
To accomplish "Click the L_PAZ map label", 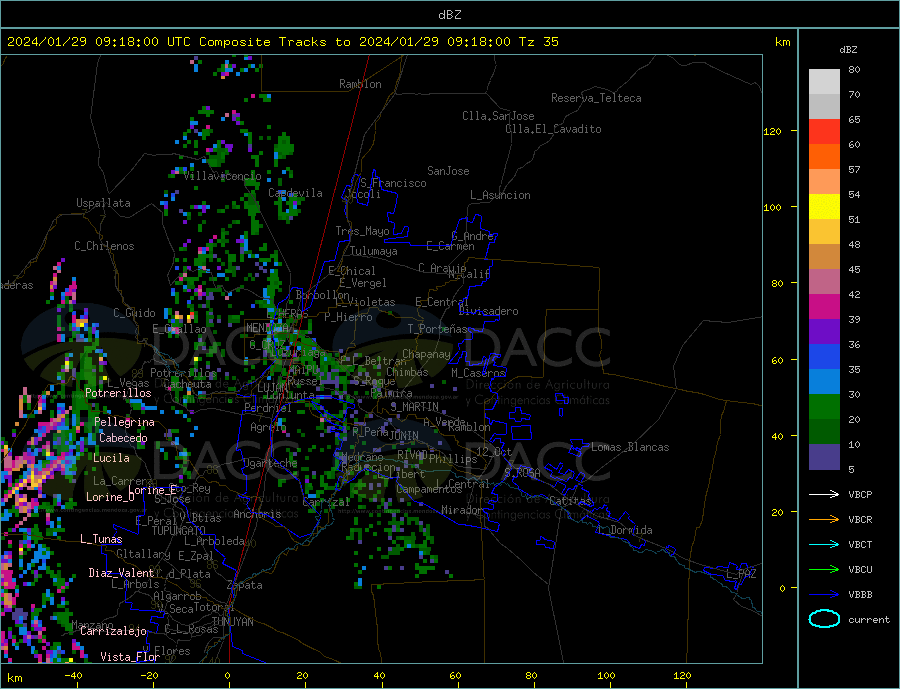I will tap(741, 574).
